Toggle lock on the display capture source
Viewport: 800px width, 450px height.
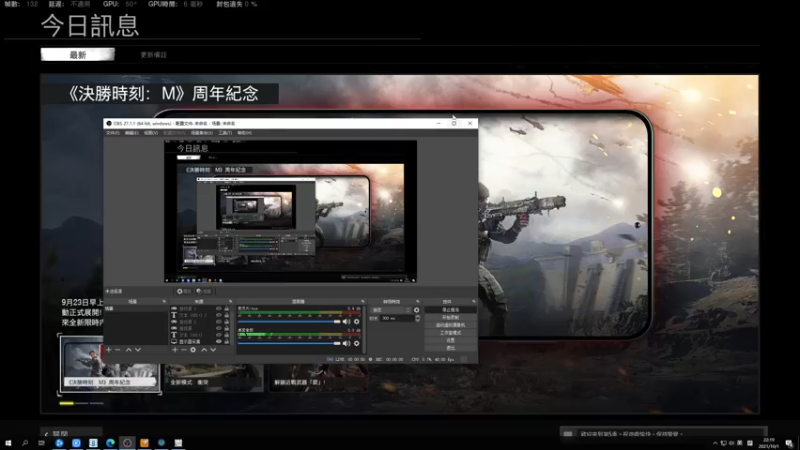[x=227, y=342]
